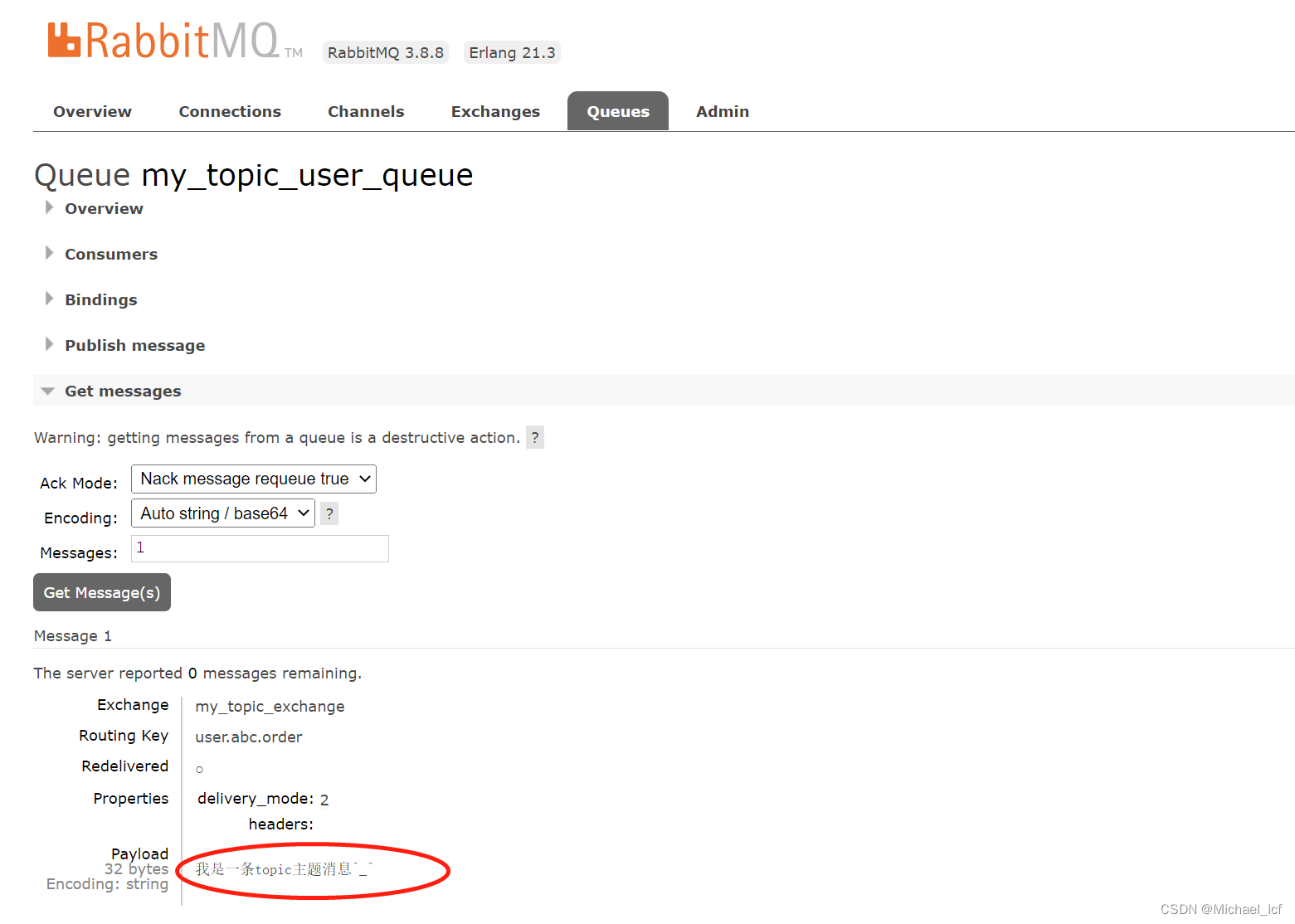Click the Get Message(s) button
The width and height of the screenshot is (1295, 924).
click(102, 592)
